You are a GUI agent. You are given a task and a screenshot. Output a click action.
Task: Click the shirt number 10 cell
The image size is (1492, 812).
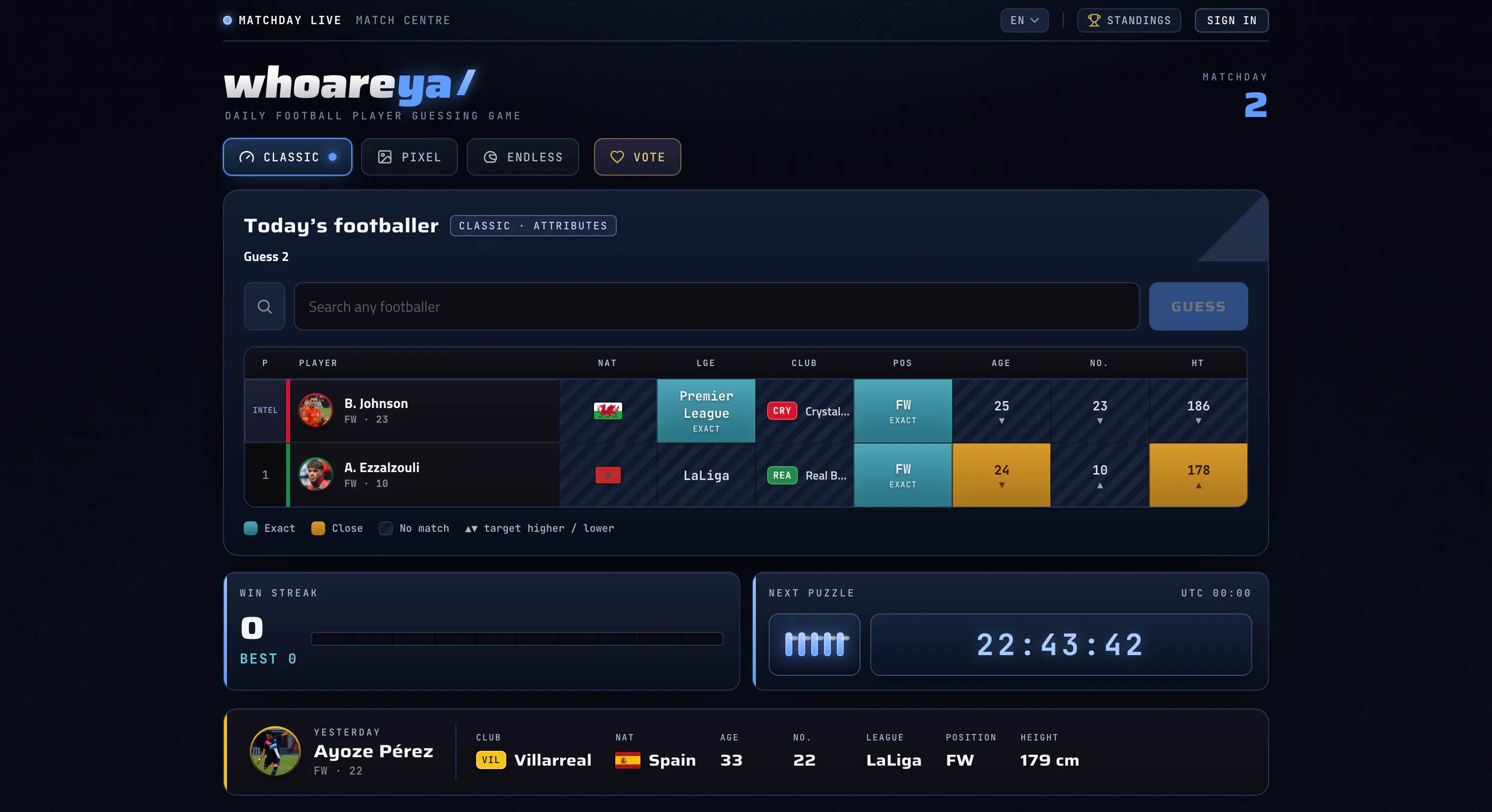pos(1100,475)
